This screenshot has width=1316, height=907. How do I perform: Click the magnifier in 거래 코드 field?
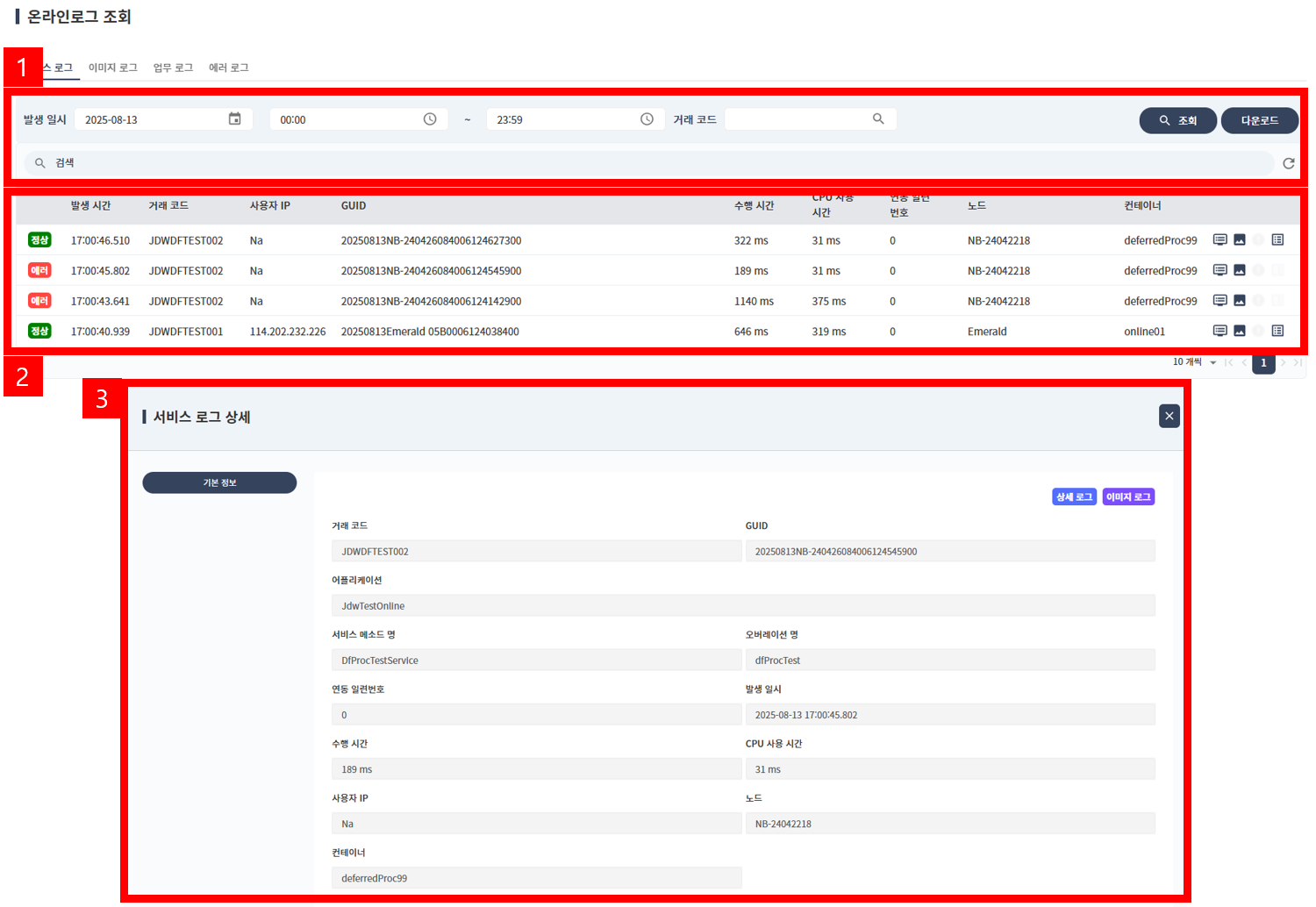point(878,119)
